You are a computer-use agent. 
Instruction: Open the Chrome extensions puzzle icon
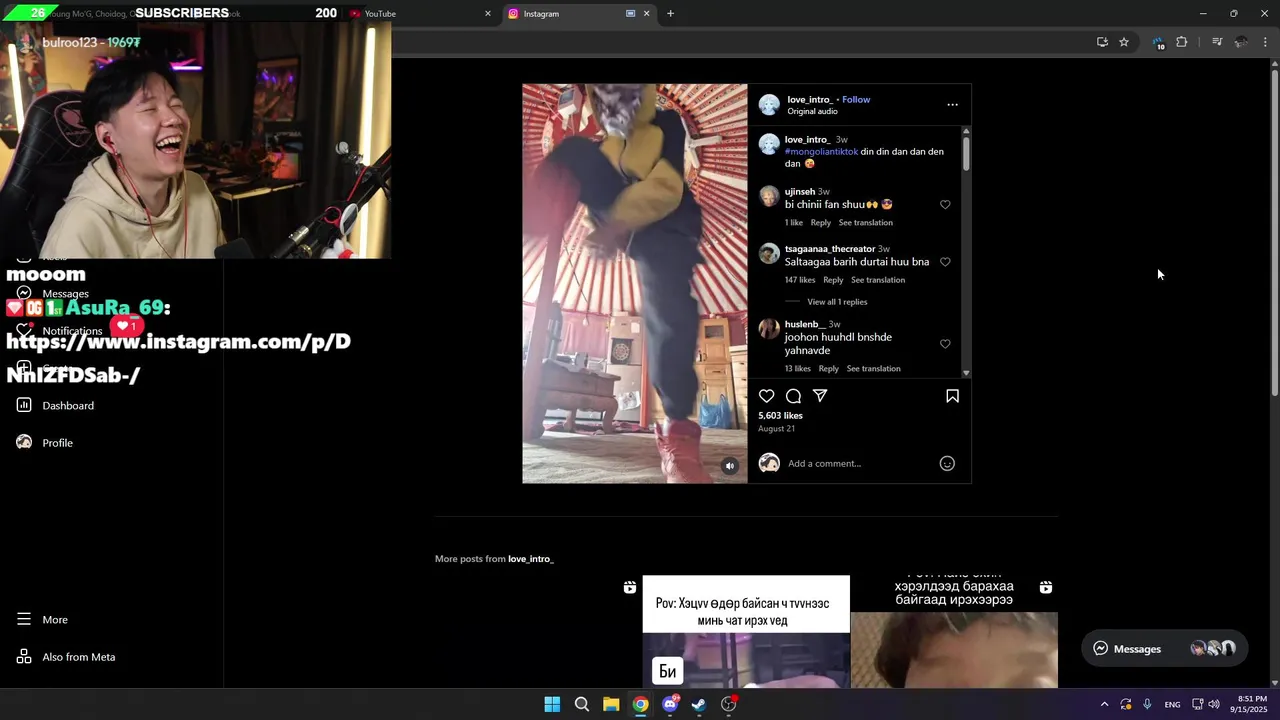click(x=1181, y=42)
